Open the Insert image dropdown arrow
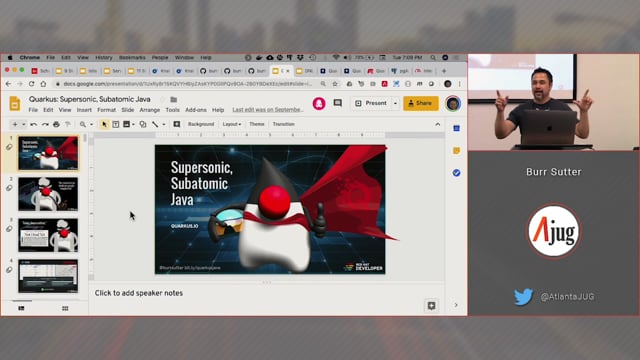This screenshot has width=640, height=360. tap(133, 124)
